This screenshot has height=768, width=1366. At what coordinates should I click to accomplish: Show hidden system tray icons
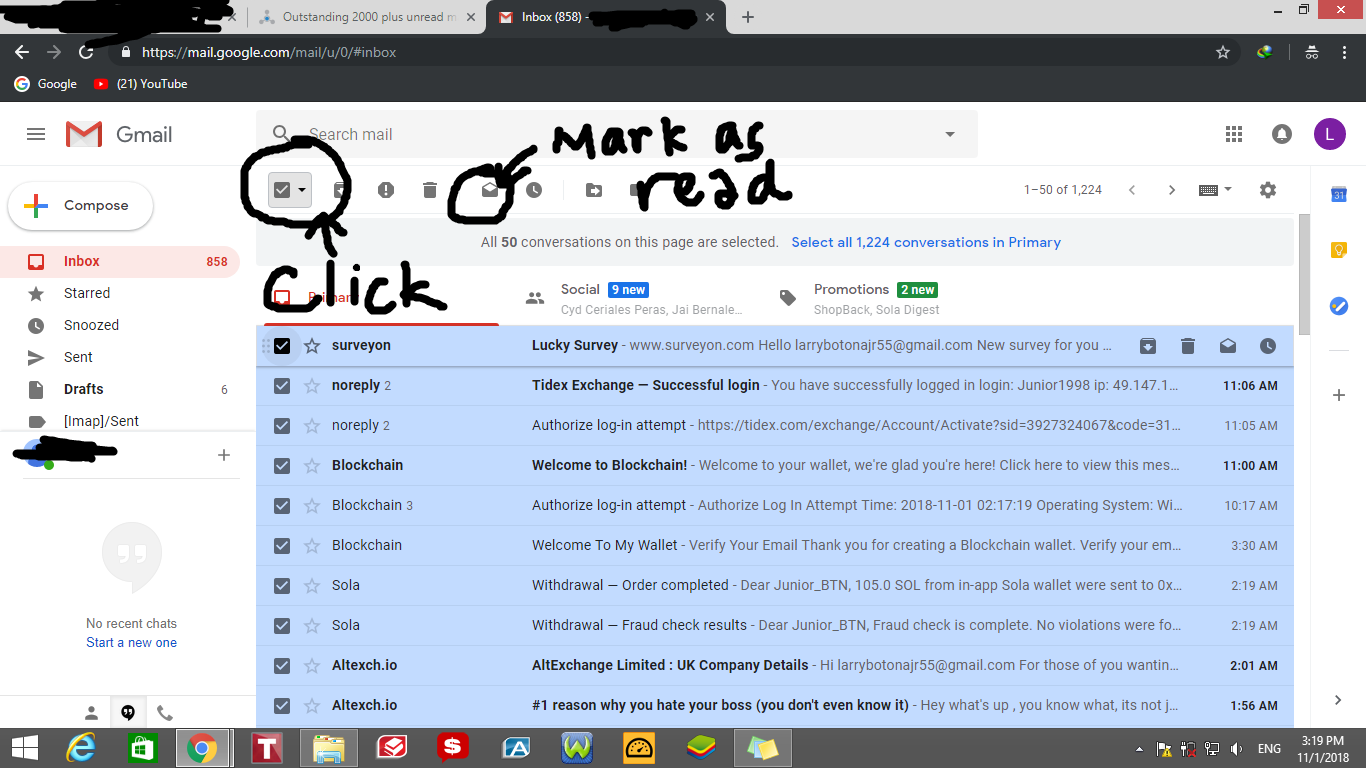click(1140, 748)
